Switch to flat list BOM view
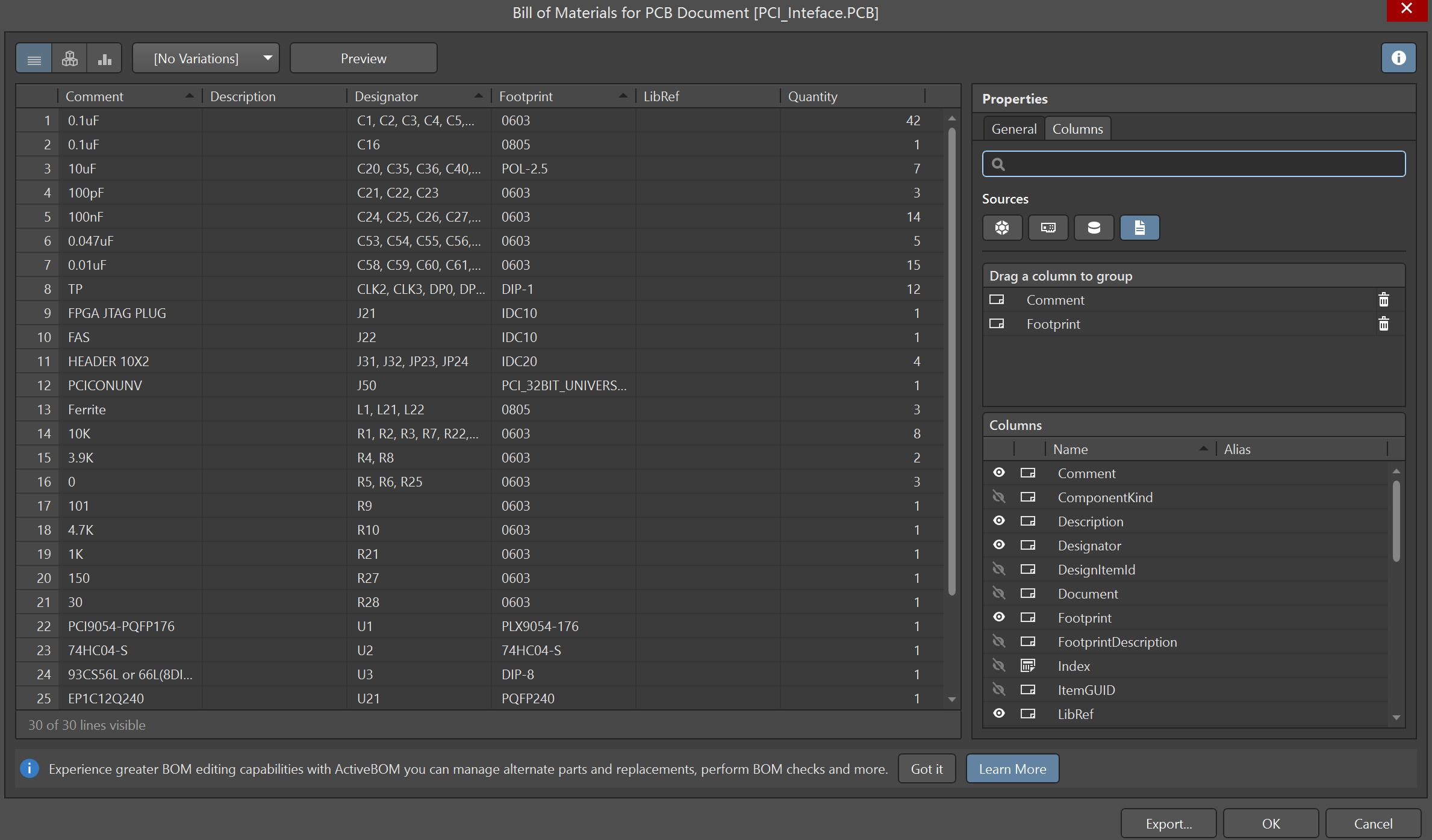1432x840 pixels. (x=33, y=58)
